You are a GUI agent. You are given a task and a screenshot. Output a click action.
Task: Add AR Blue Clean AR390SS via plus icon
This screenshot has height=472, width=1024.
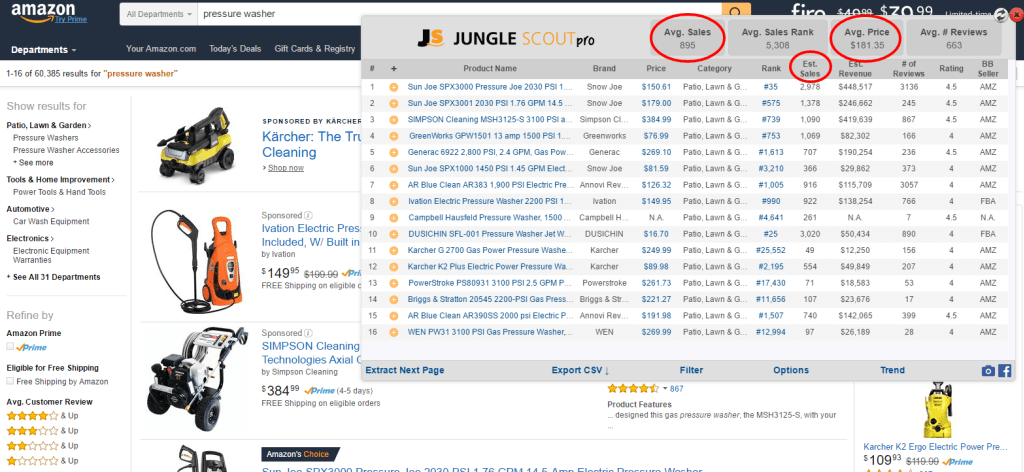coord(393,315)
